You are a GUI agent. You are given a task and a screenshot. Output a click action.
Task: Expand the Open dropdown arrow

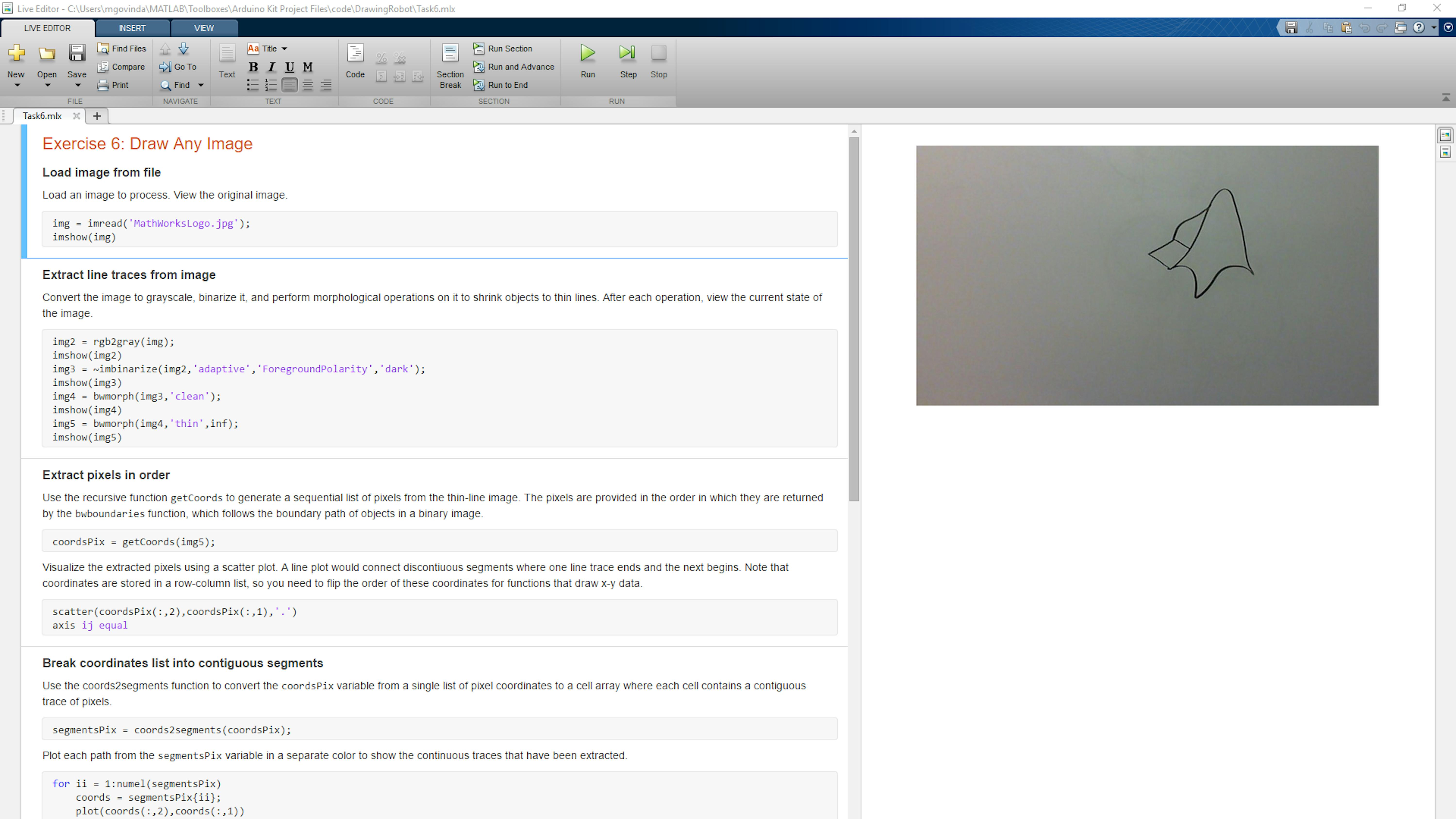click(48, 85)
